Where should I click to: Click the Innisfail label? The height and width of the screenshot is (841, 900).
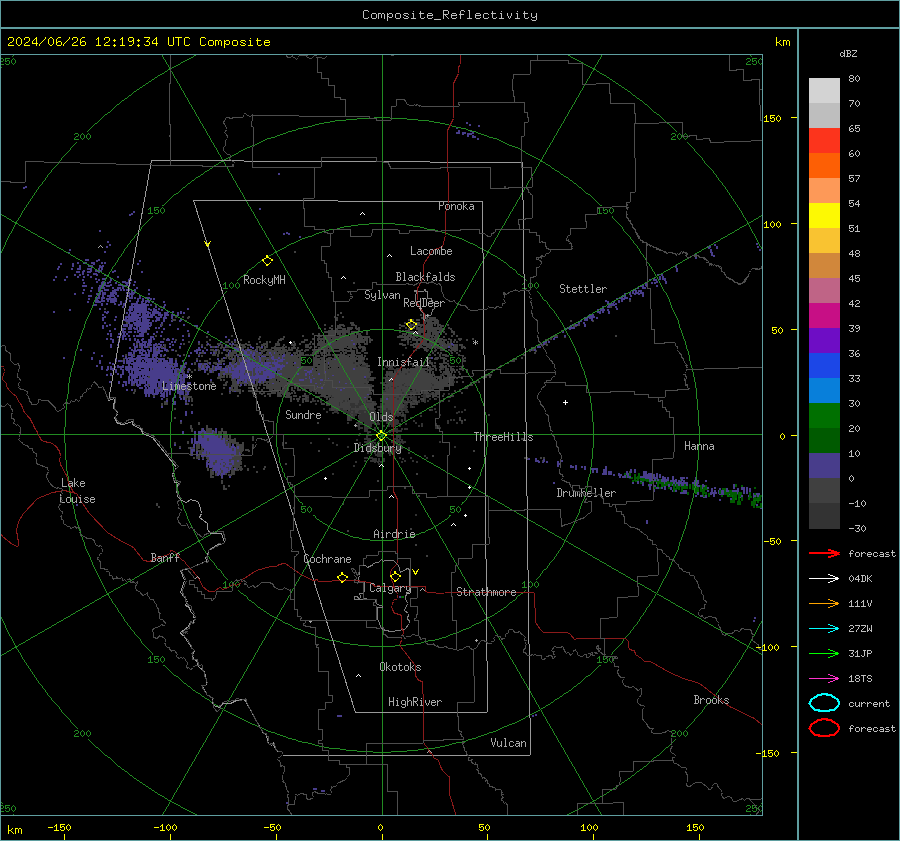[404, 362]
